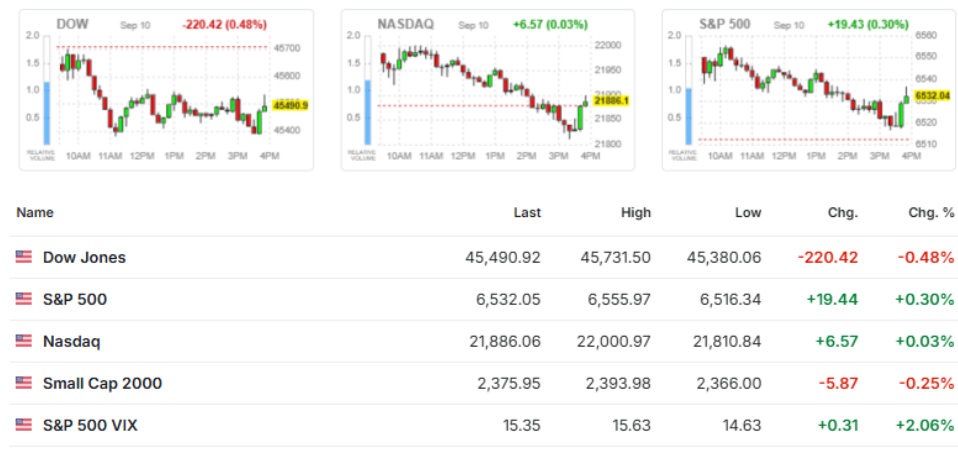
Task: Click yellow price tag 21886.1 on NASDAQ chart
Action: click(611, 100)
